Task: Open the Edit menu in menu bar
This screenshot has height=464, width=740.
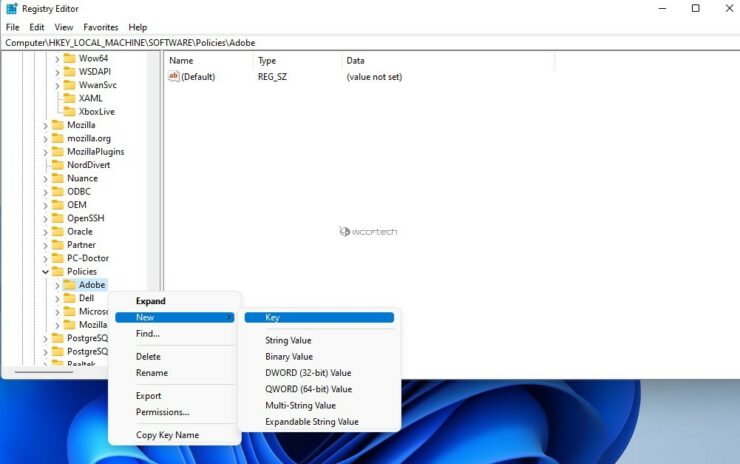Action: pyautogui.click(x=37, y=27)
